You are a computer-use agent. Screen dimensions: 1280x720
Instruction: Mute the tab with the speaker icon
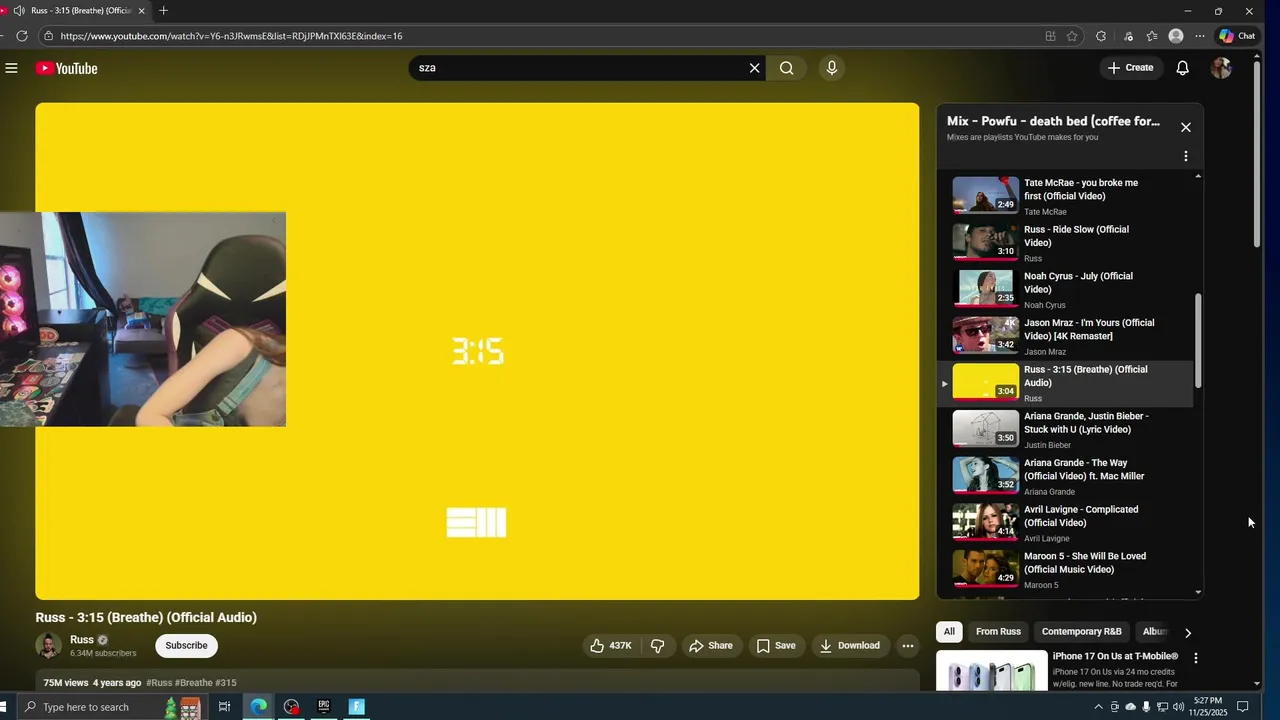[x=19, y=11]
